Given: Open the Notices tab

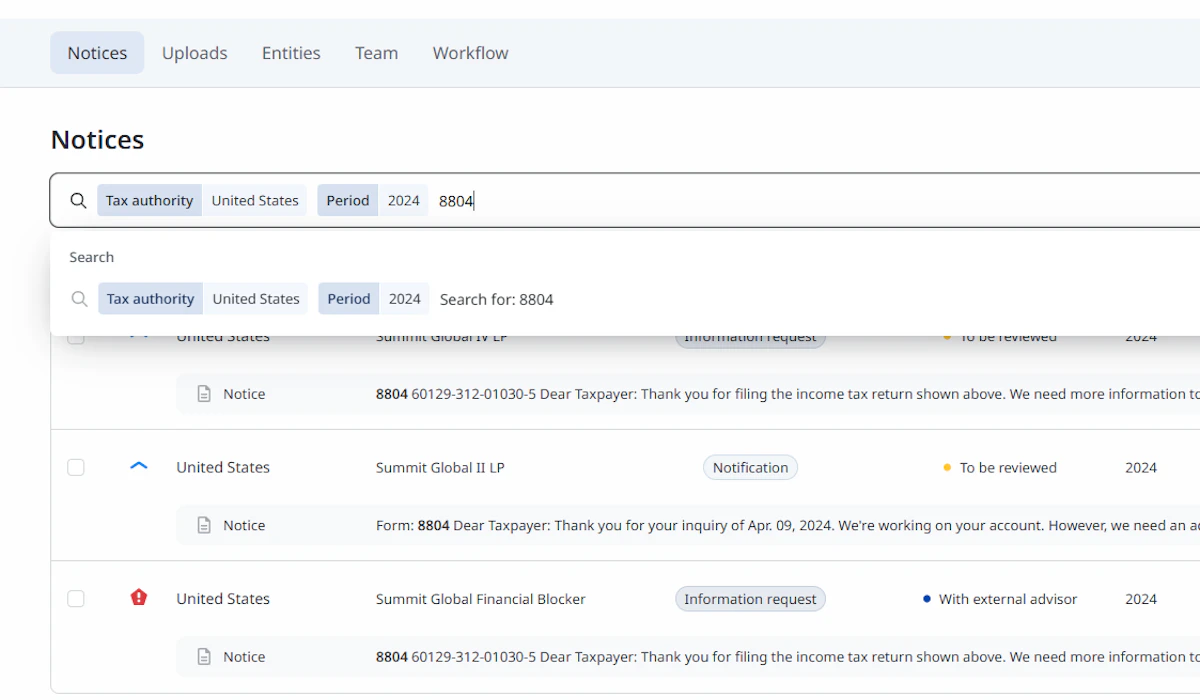Looking at the screenshot, I should pos(97,53).
